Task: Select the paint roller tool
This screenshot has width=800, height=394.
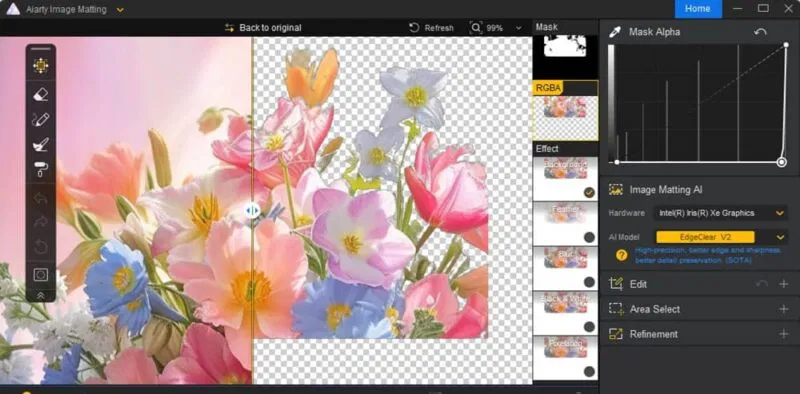Action: pos(41,169)
